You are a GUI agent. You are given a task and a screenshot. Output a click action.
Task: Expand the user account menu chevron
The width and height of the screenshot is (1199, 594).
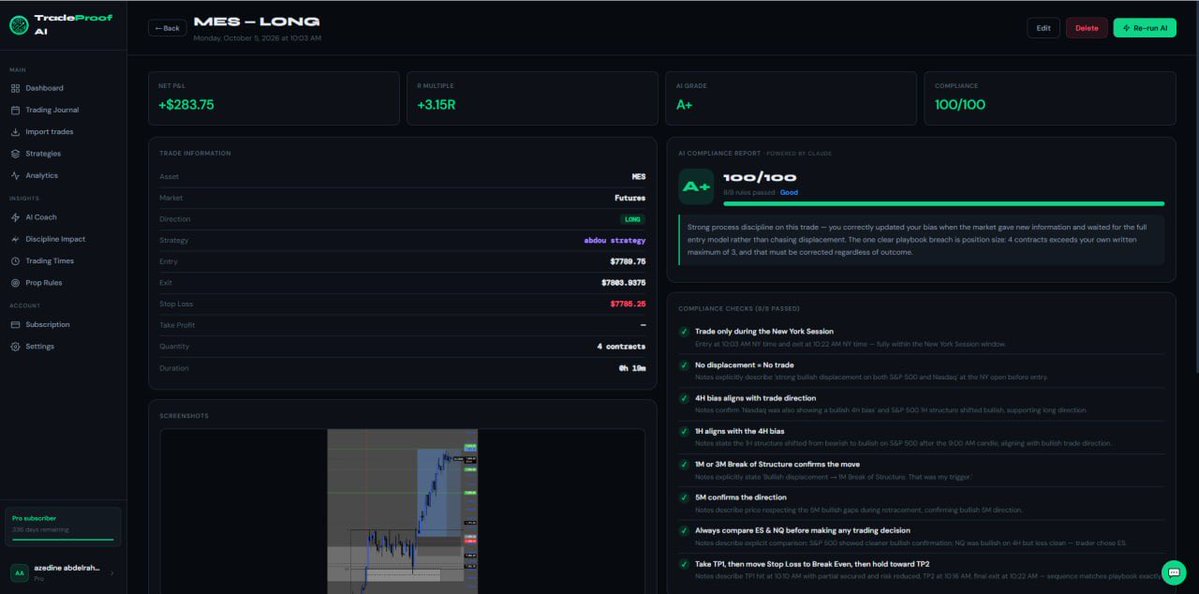[112, 573]
